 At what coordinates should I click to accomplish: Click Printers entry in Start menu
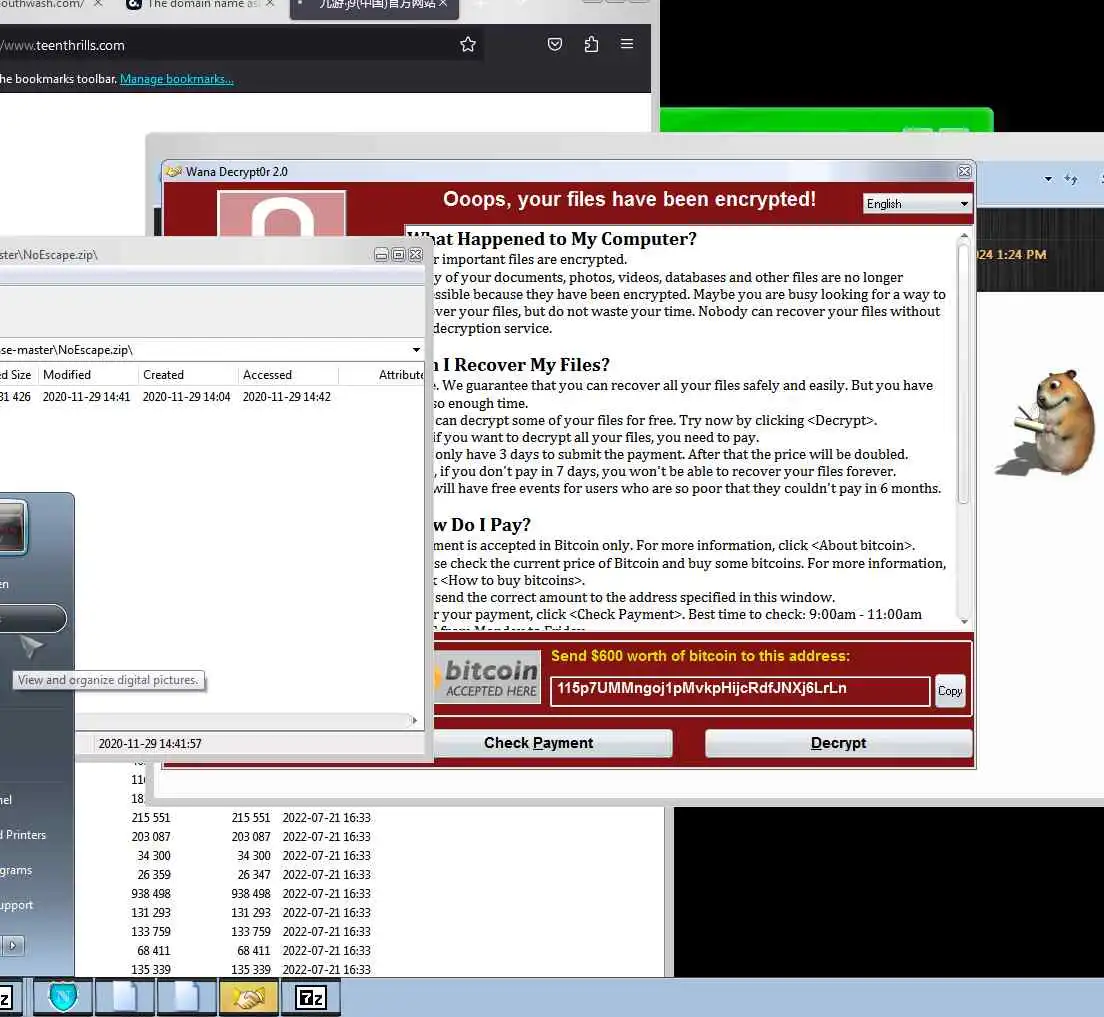pyautogui.click(x=25, y=835)
